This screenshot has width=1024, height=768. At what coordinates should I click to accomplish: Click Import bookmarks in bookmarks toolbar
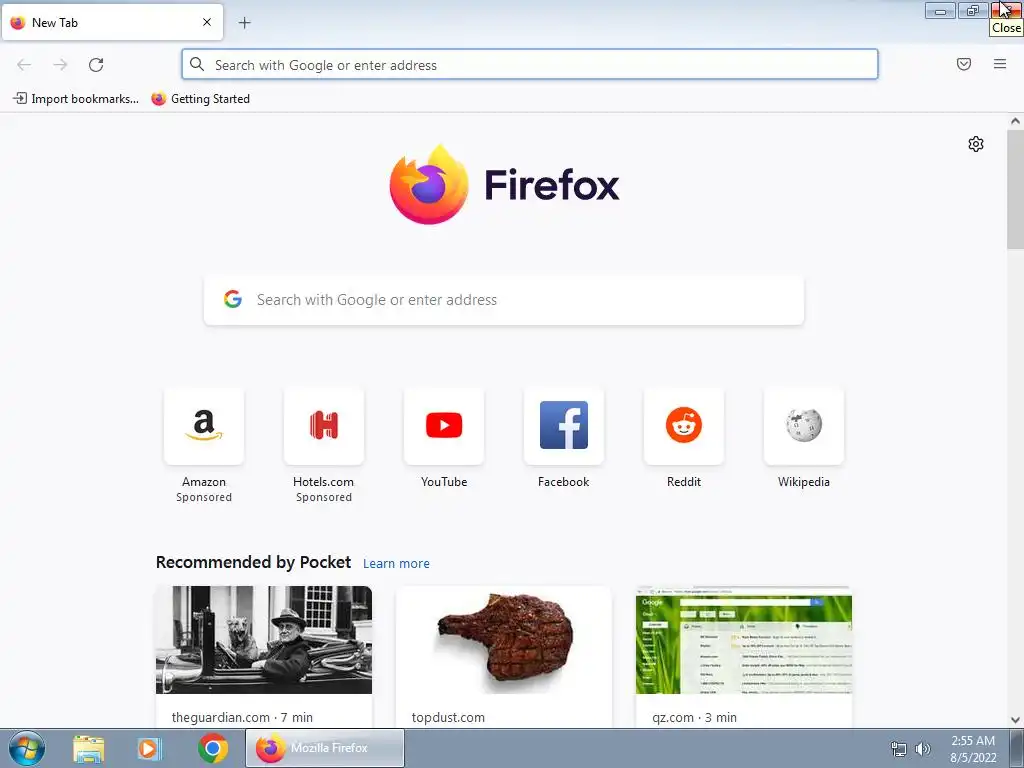pos(76,99)
